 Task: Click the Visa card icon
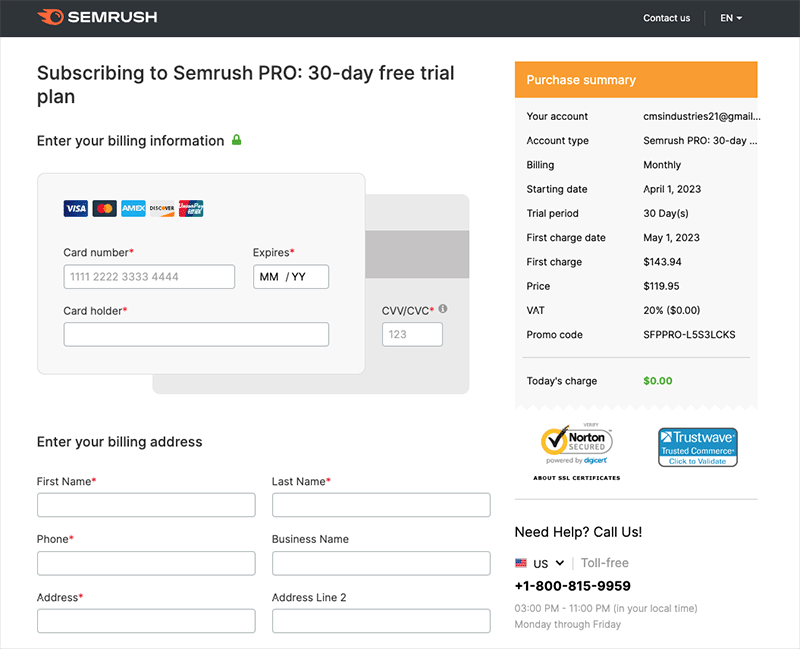[x=76, y=208]
